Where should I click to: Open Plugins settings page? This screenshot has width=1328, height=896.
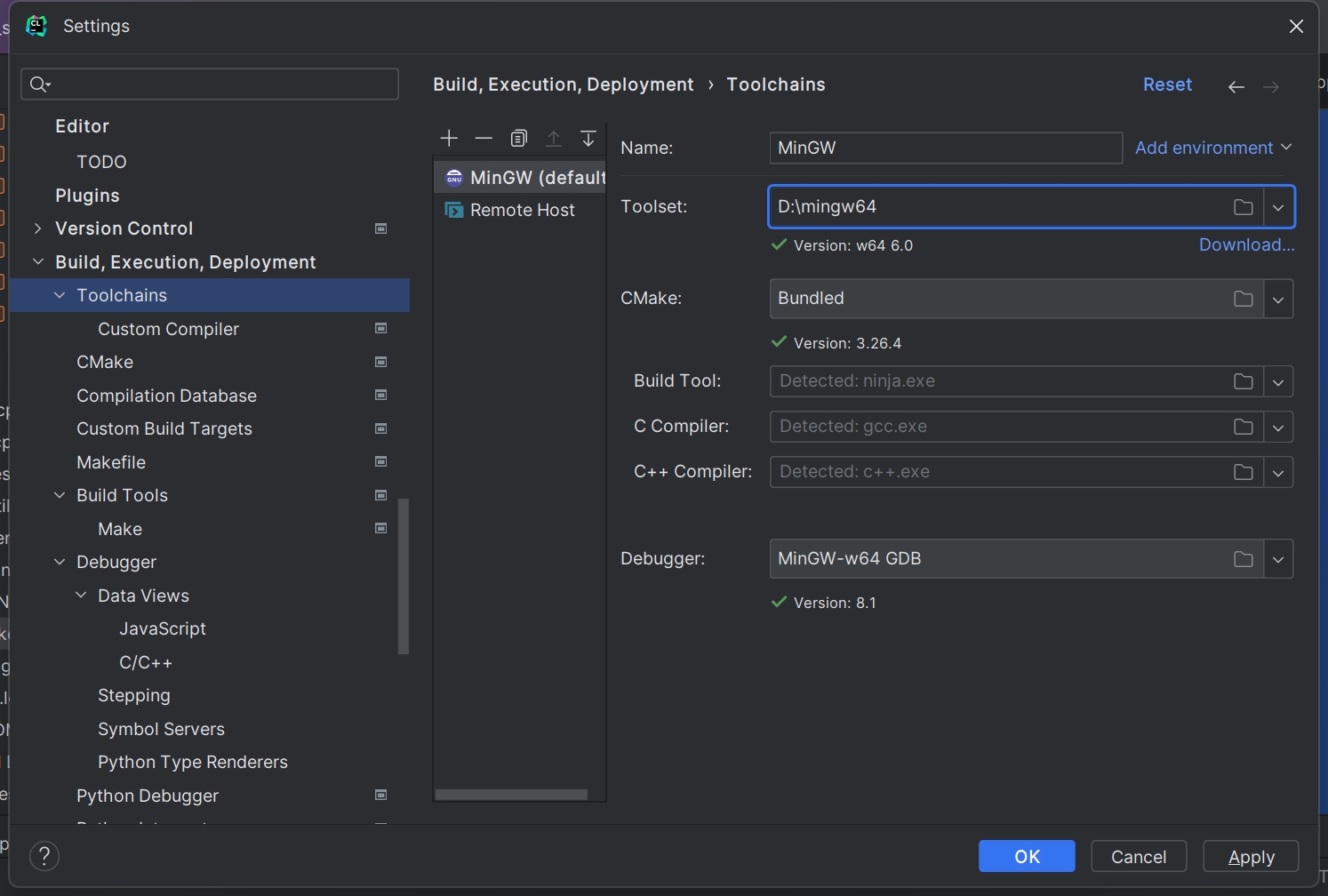pyautogui.click(x=87, y=195)
